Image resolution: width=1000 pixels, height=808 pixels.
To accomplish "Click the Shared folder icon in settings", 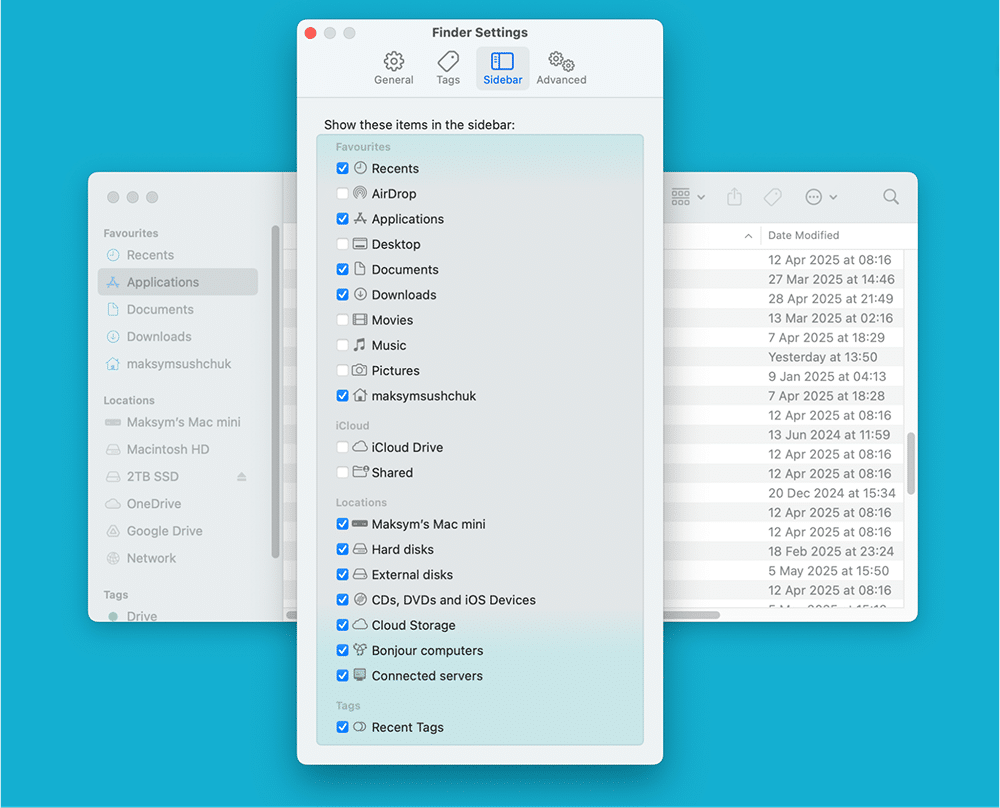I will click(x=360, y=471).
